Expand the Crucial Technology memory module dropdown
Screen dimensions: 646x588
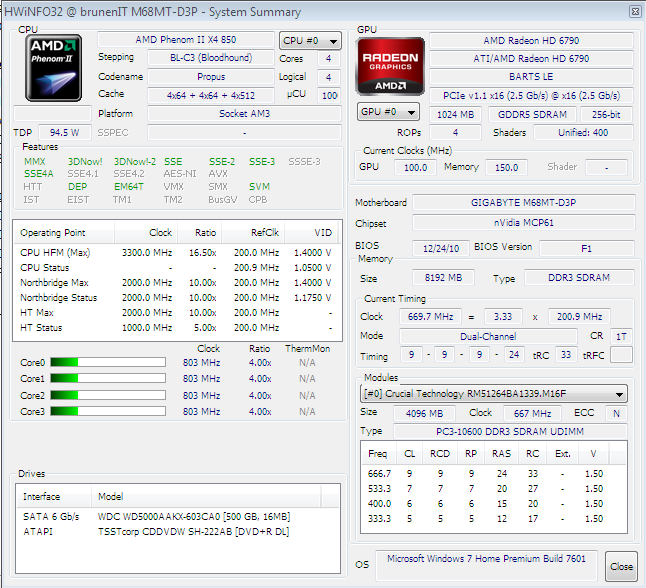(x=494, y=394)
